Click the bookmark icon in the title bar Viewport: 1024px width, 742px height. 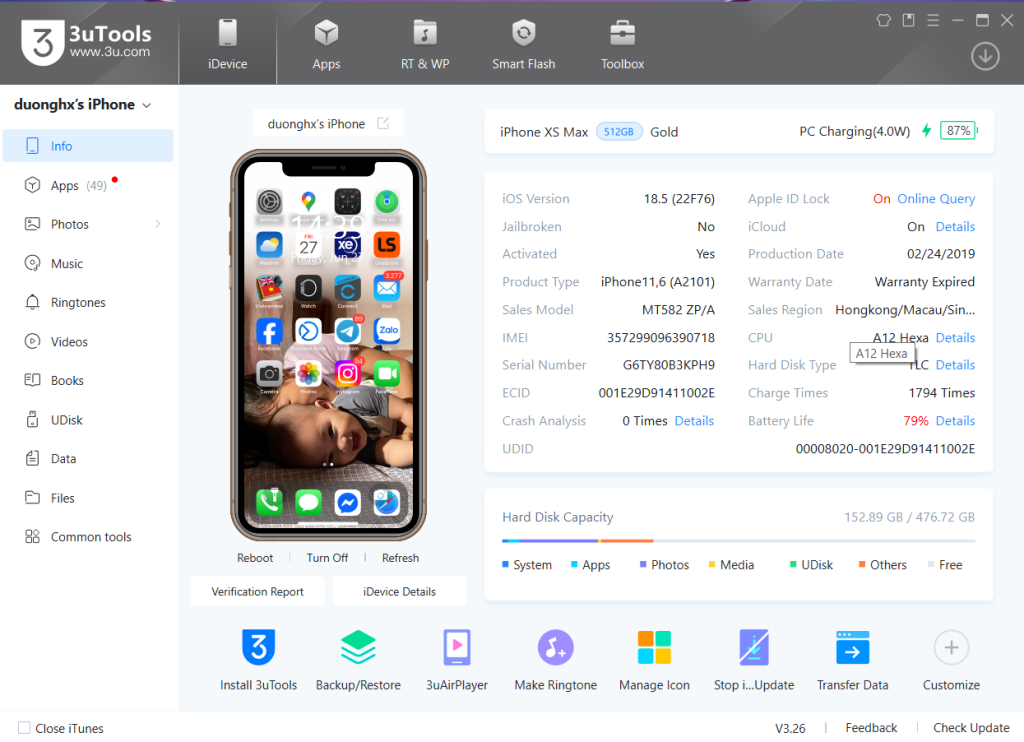coord(908,20)
